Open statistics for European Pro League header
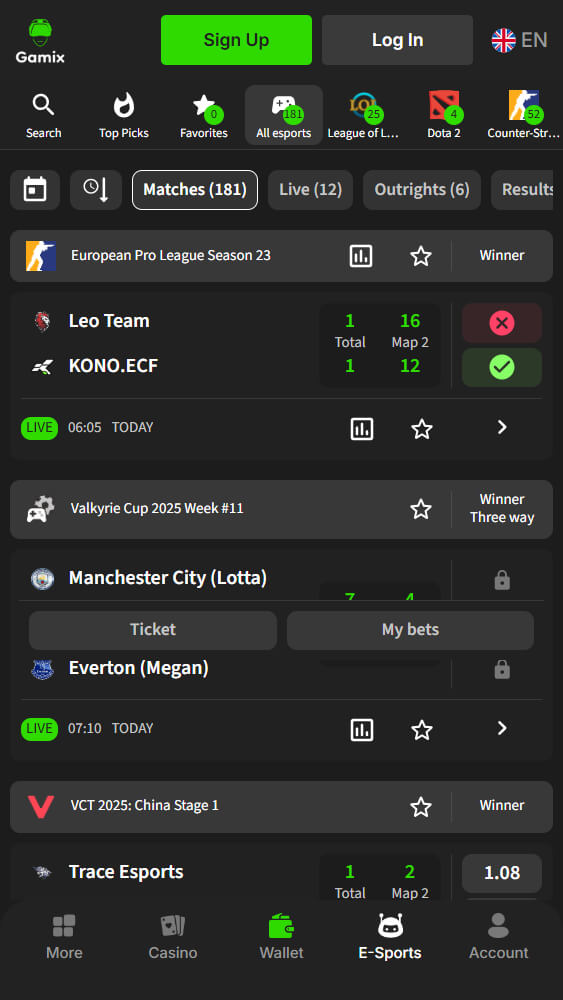563x1000 pixels. 361,256
